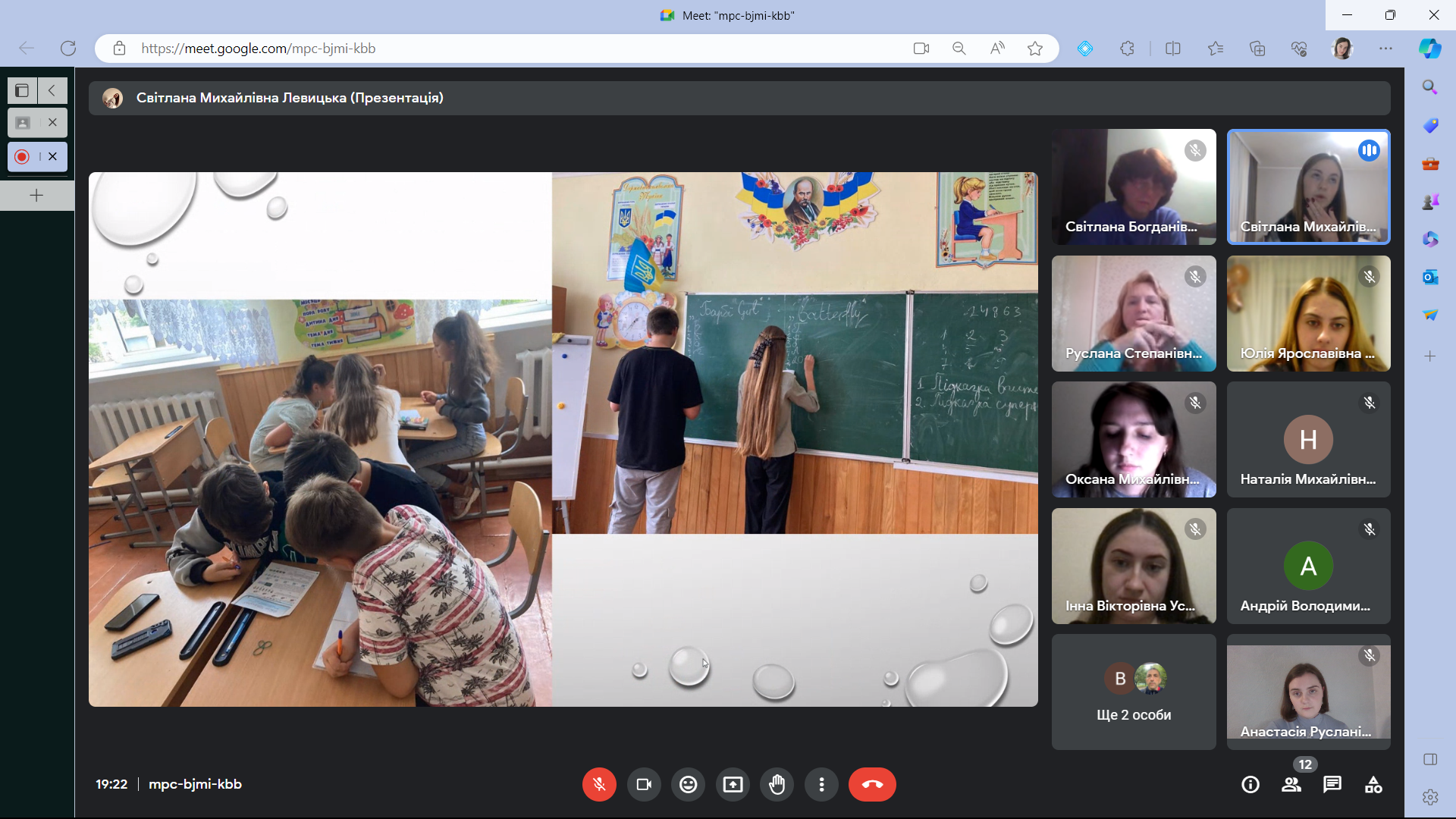Close the first vertical tab
Image resolution: width=1456 pixels, height=819 pixels.
coord(52,122)
